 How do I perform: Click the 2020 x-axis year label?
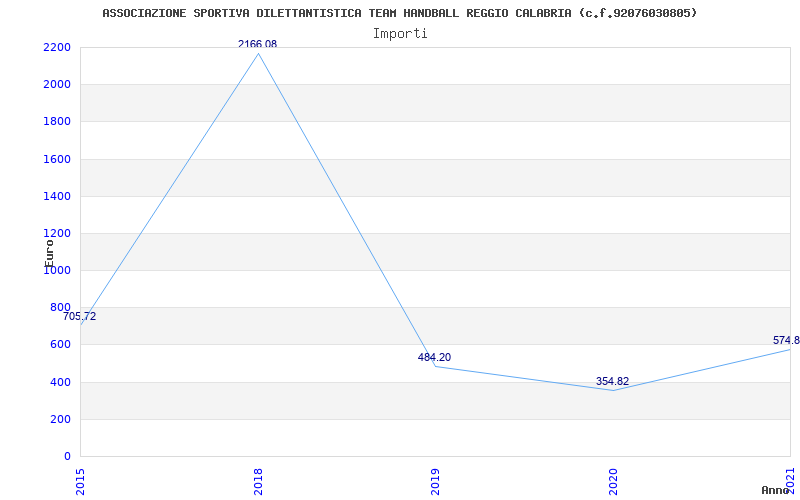(x=613, y=482)
